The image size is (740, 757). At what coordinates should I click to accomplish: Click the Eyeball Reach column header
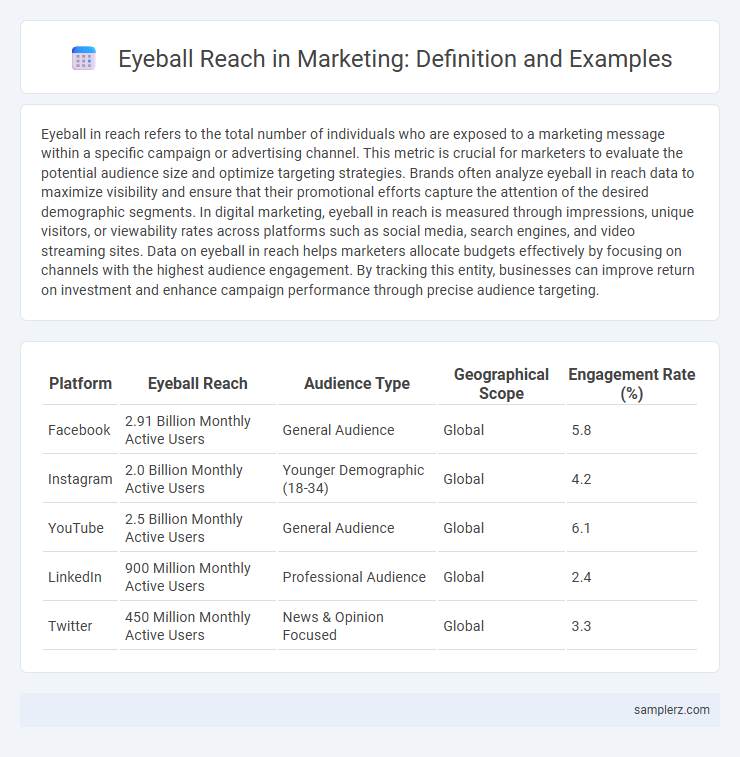point(197,383)
